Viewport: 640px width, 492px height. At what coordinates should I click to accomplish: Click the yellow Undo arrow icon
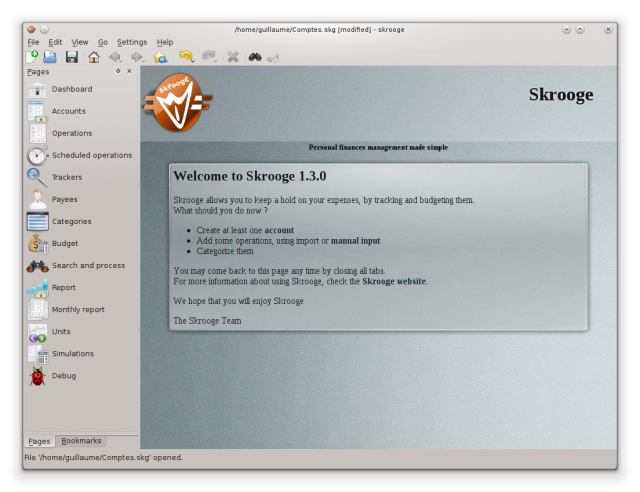[187, 56]
